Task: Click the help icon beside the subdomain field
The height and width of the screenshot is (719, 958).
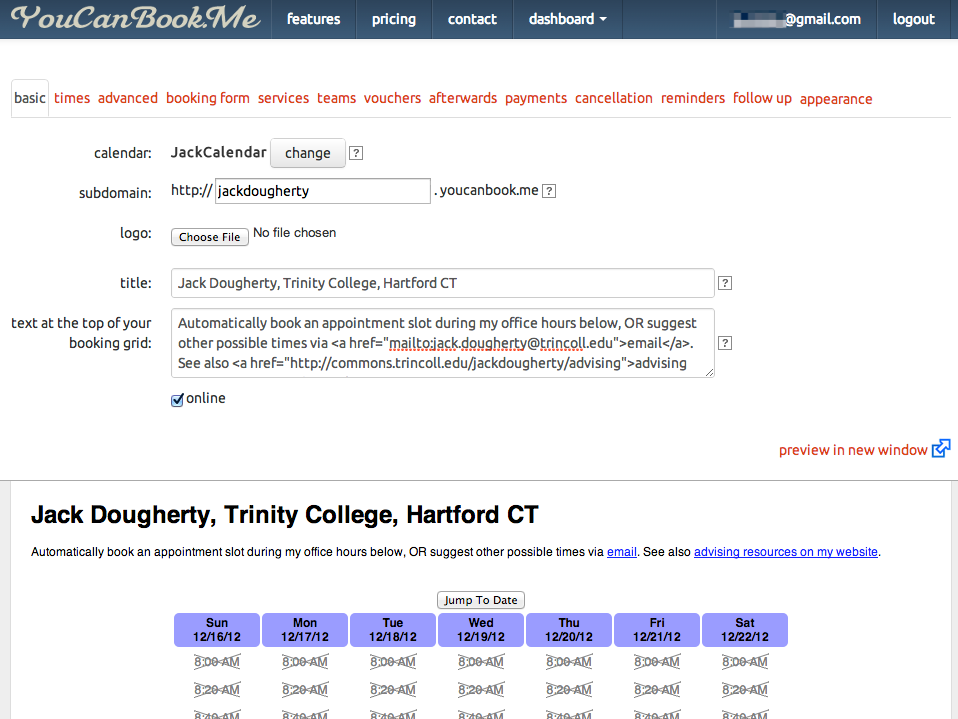Action: tap(549, 191)
